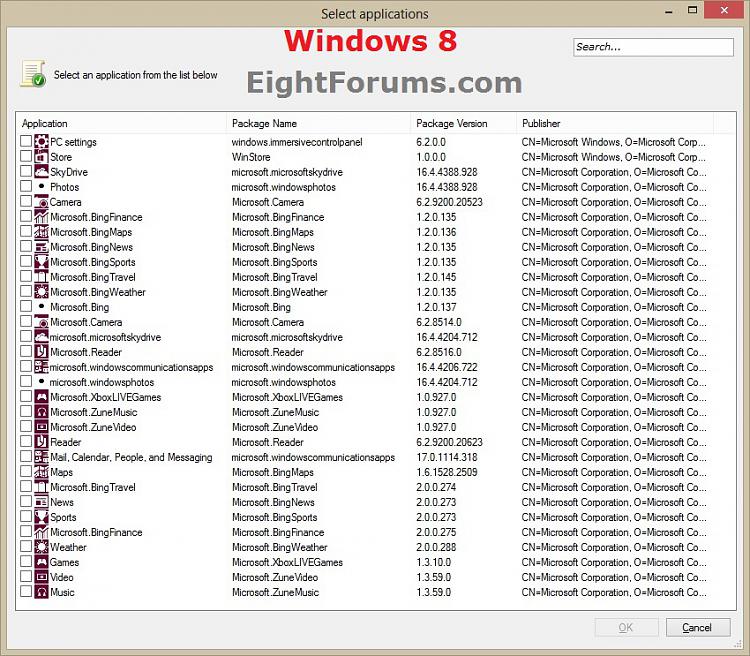Click the microsoft.windowscommunicationsapps row icon

coord(41,367)
